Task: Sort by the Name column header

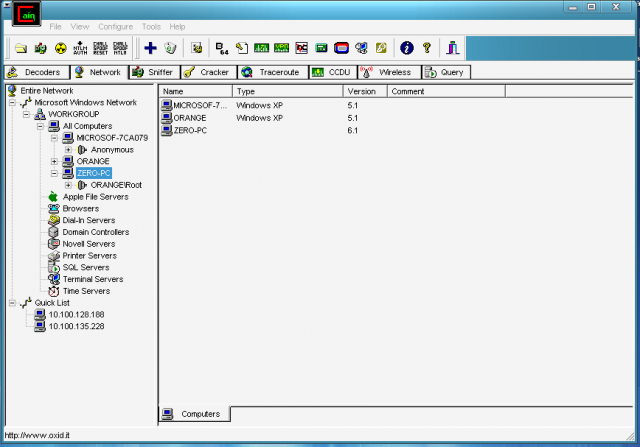Action: pyautogui.click(x=196, y=91)
